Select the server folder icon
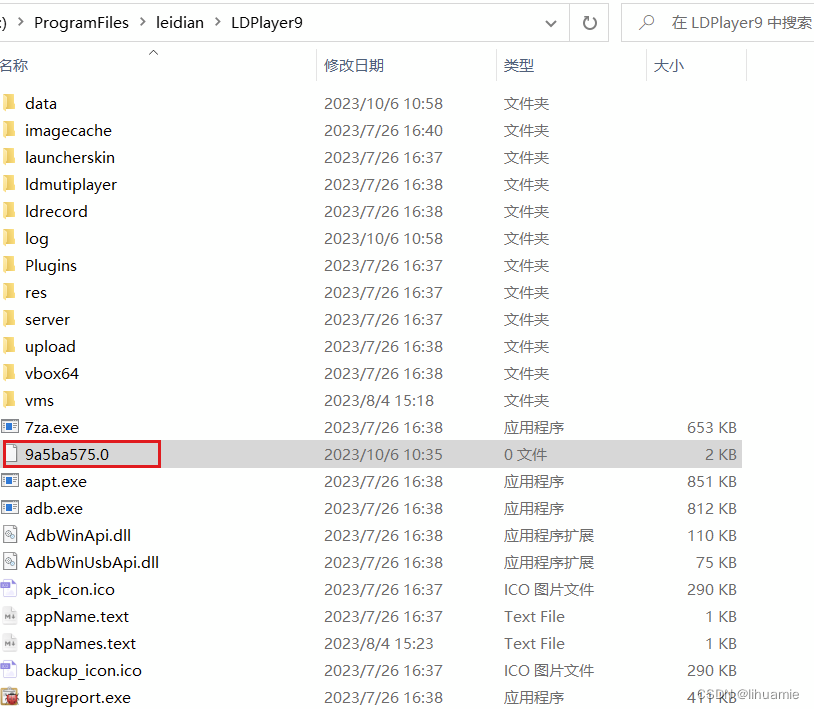The height and width of the screenshot is (709, 814). [x=9, y=318]
